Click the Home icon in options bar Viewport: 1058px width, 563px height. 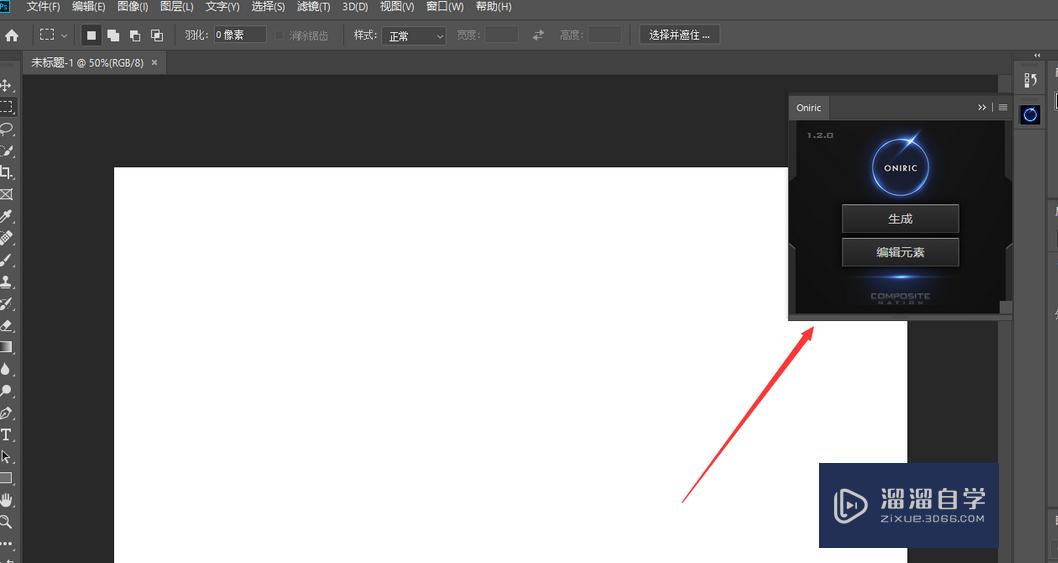tap(11, 36)
